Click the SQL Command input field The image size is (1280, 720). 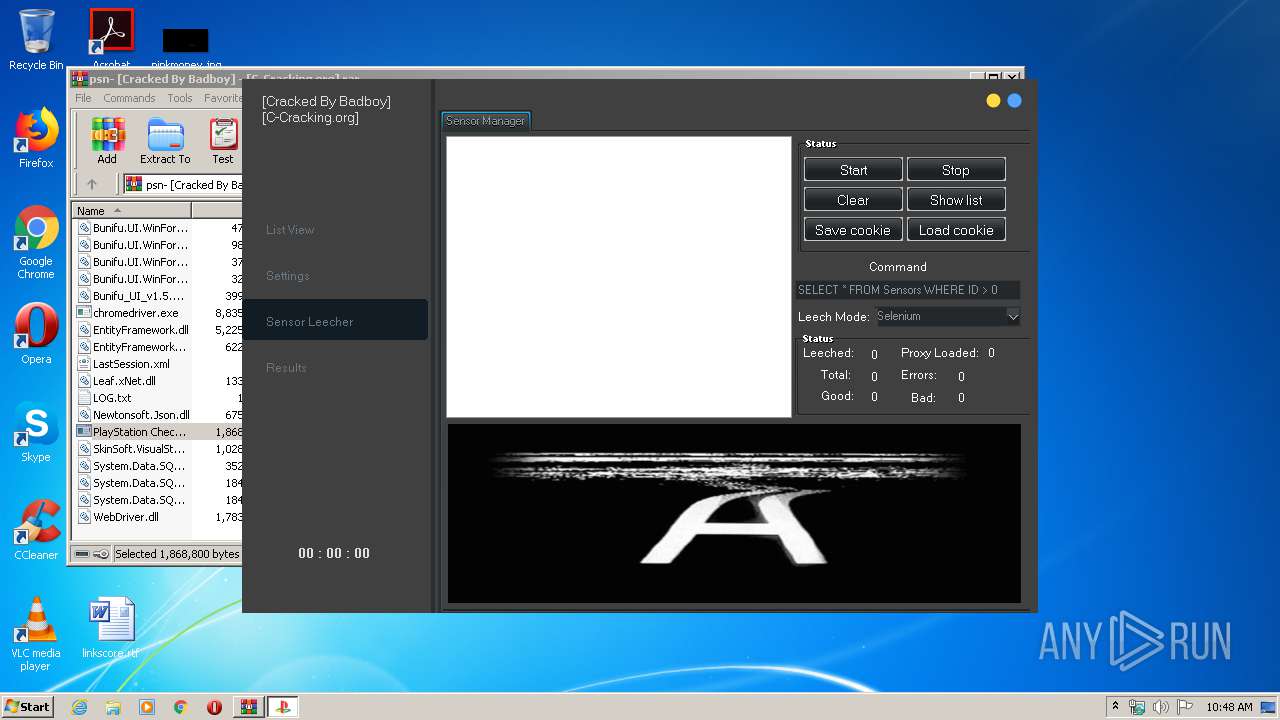pos(908,290)
